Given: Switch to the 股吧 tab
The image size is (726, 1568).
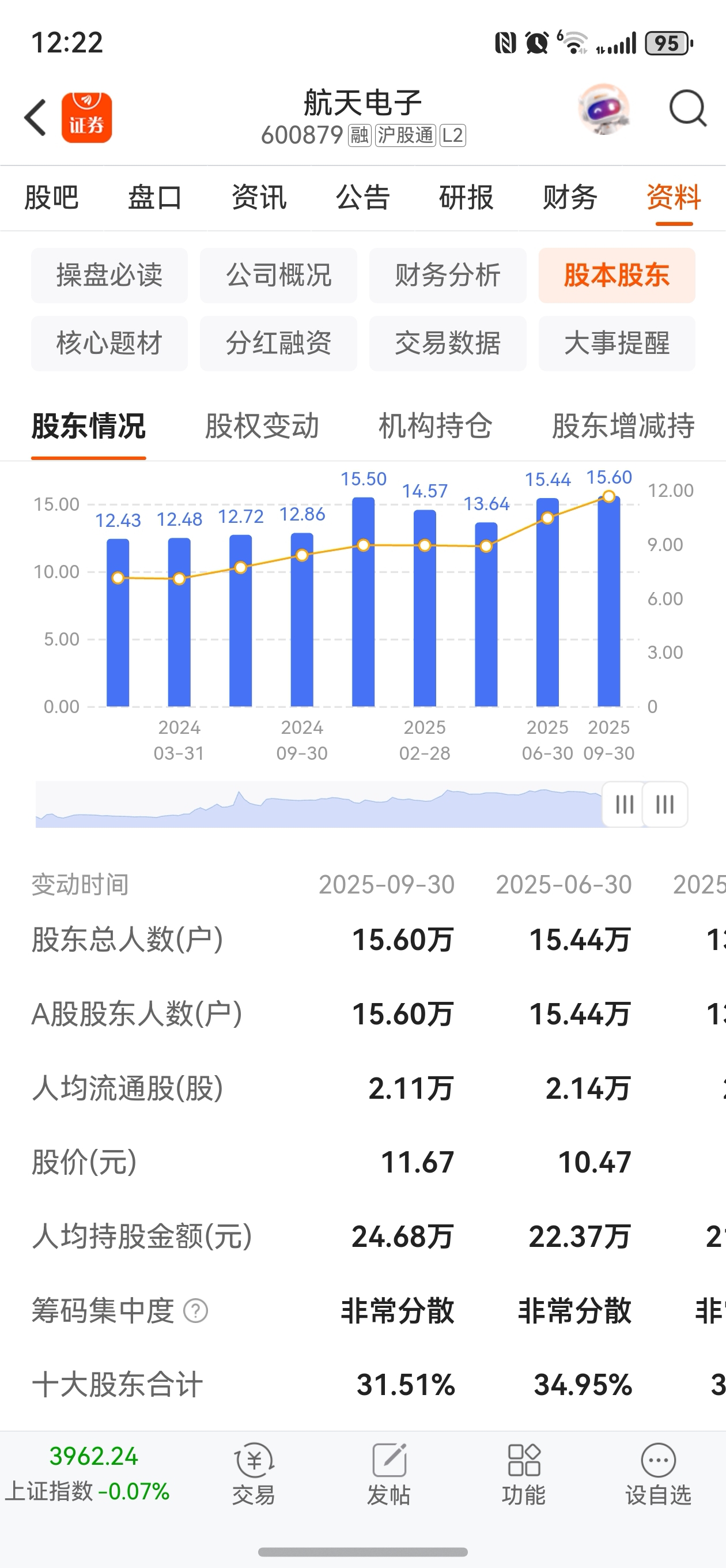Looking at the screenshot, I should (x=52, y=197).
